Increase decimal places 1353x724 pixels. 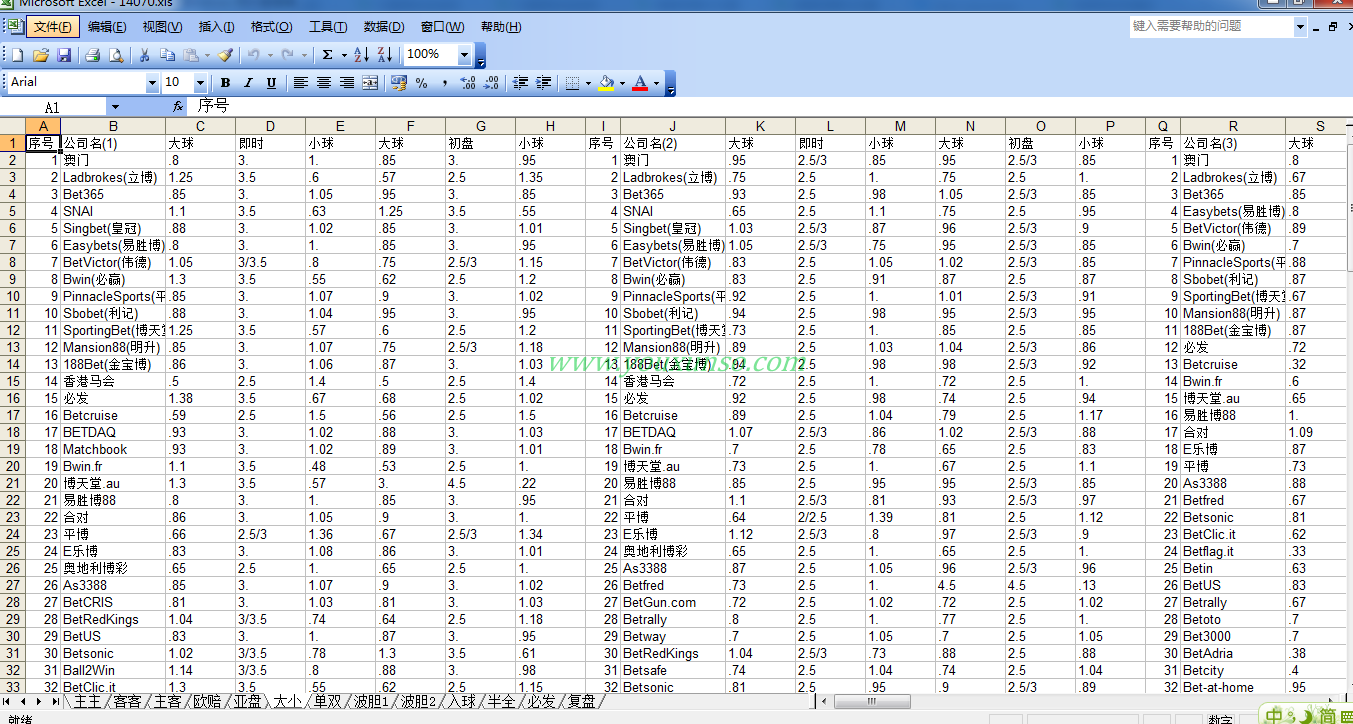(x=467, y=83)
